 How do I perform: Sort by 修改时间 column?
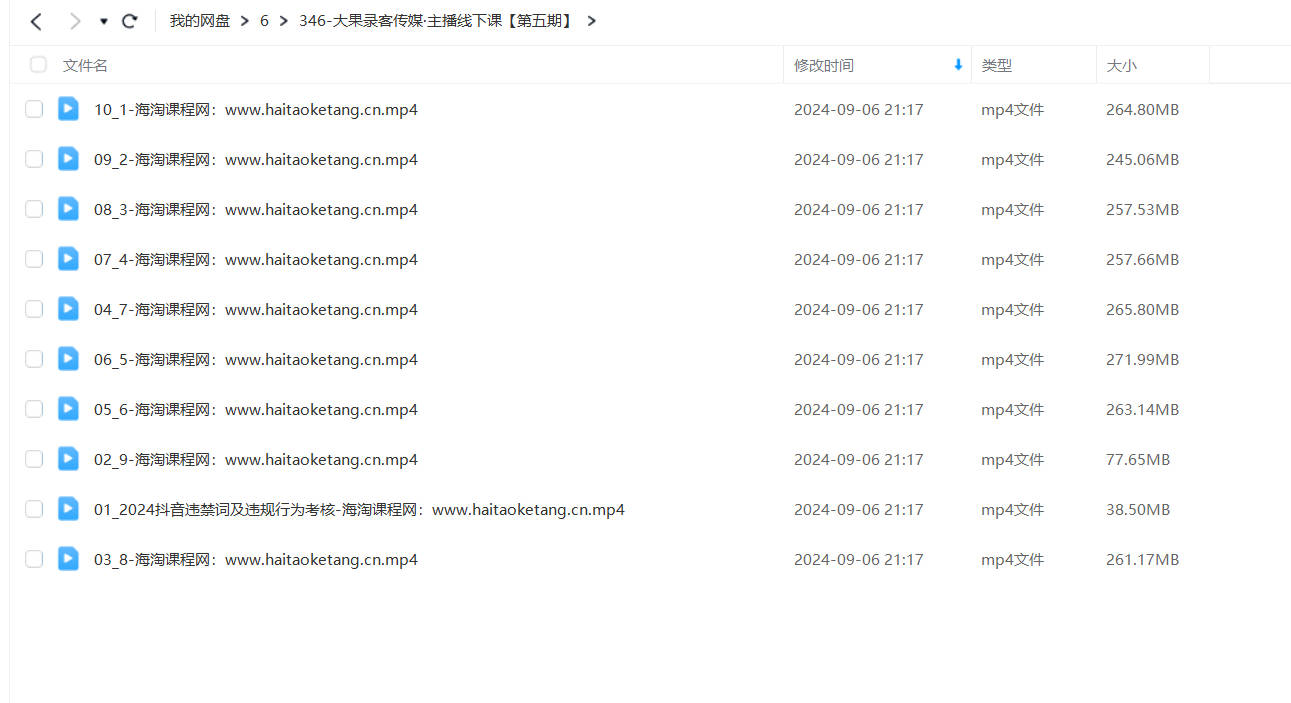click(824, 65)
